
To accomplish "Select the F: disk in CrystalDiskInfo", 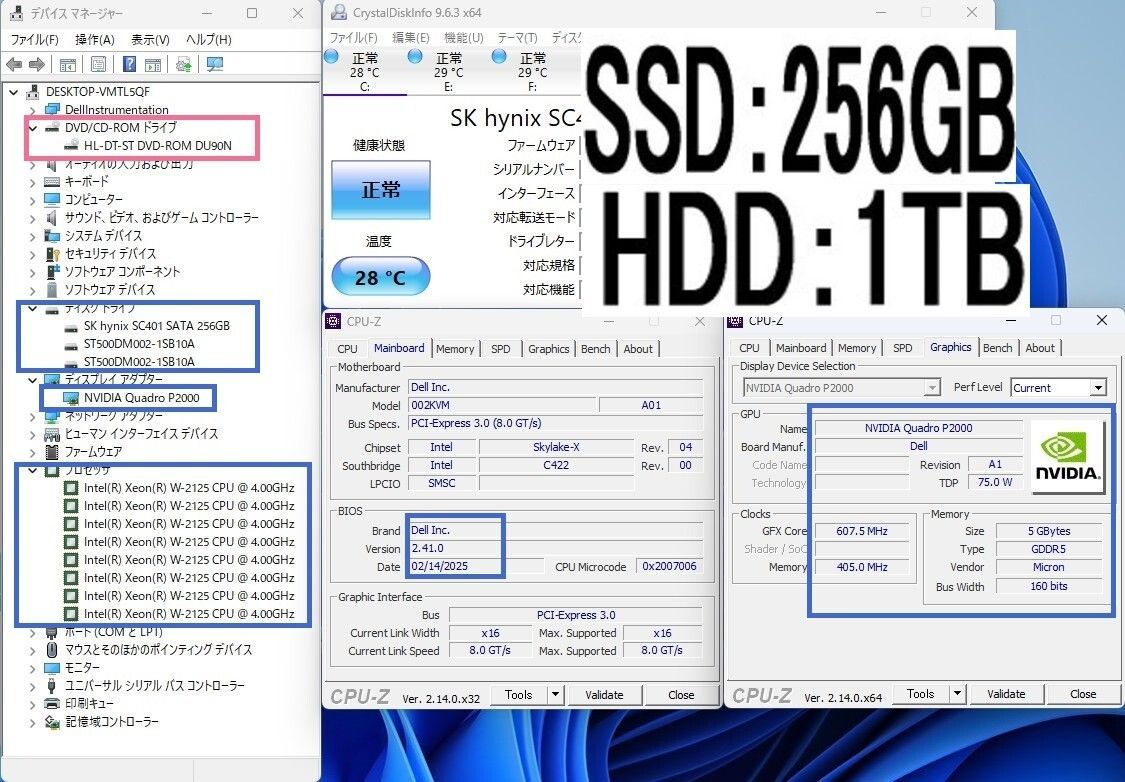I will 532,72.
